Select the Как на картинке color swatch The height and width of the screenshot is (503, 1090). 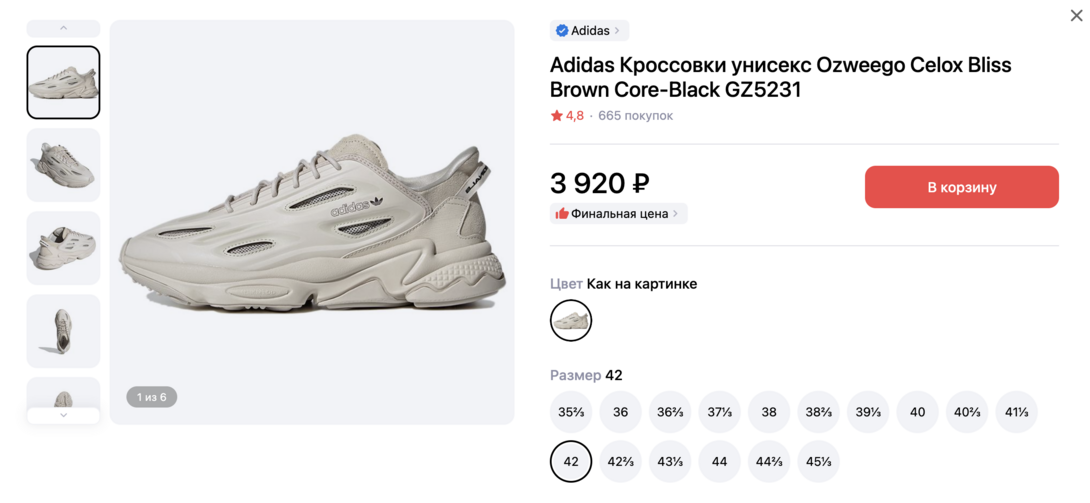point(571,320)
